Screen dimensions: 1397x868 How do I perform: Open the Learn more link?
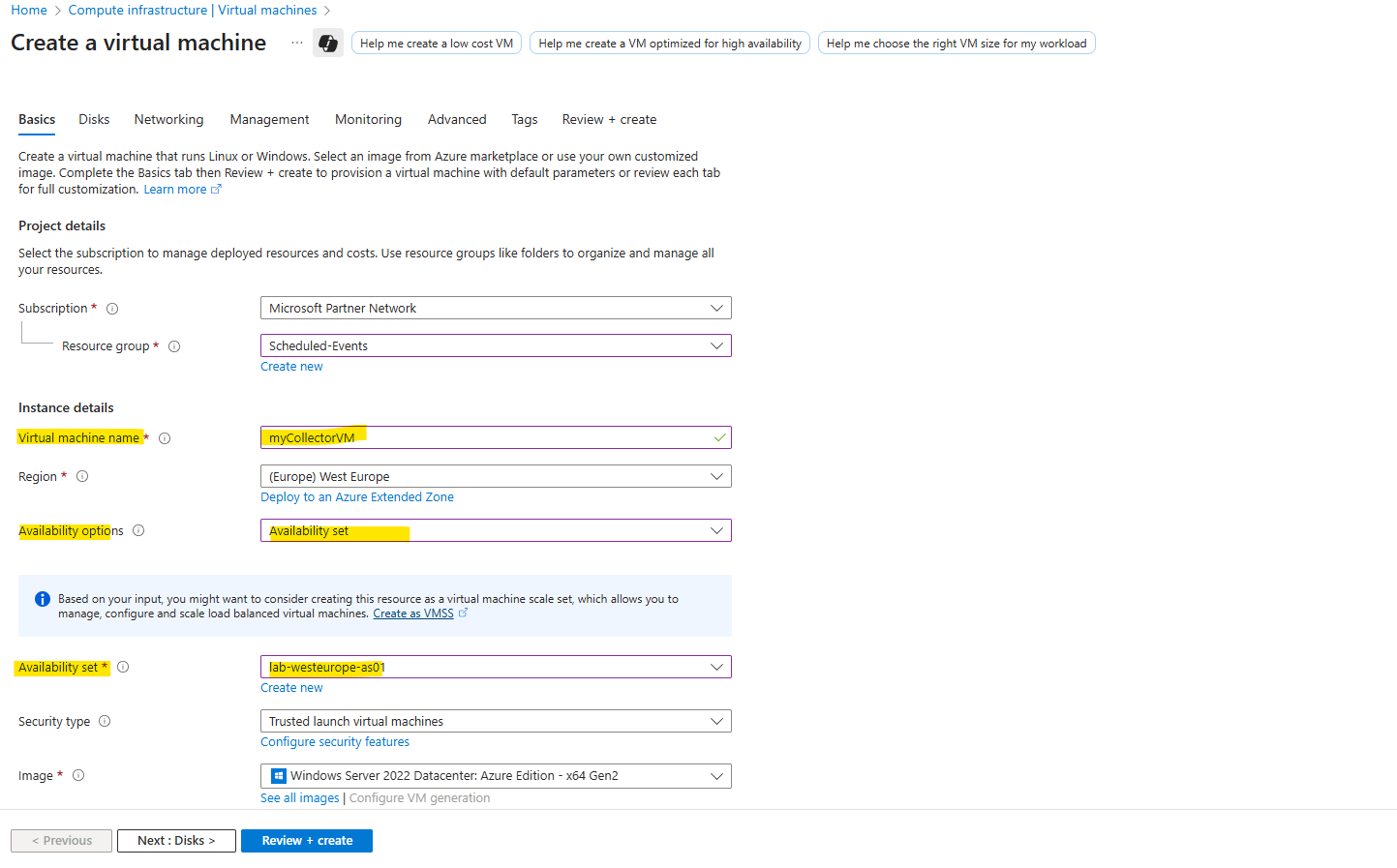[x=175, y=190]
